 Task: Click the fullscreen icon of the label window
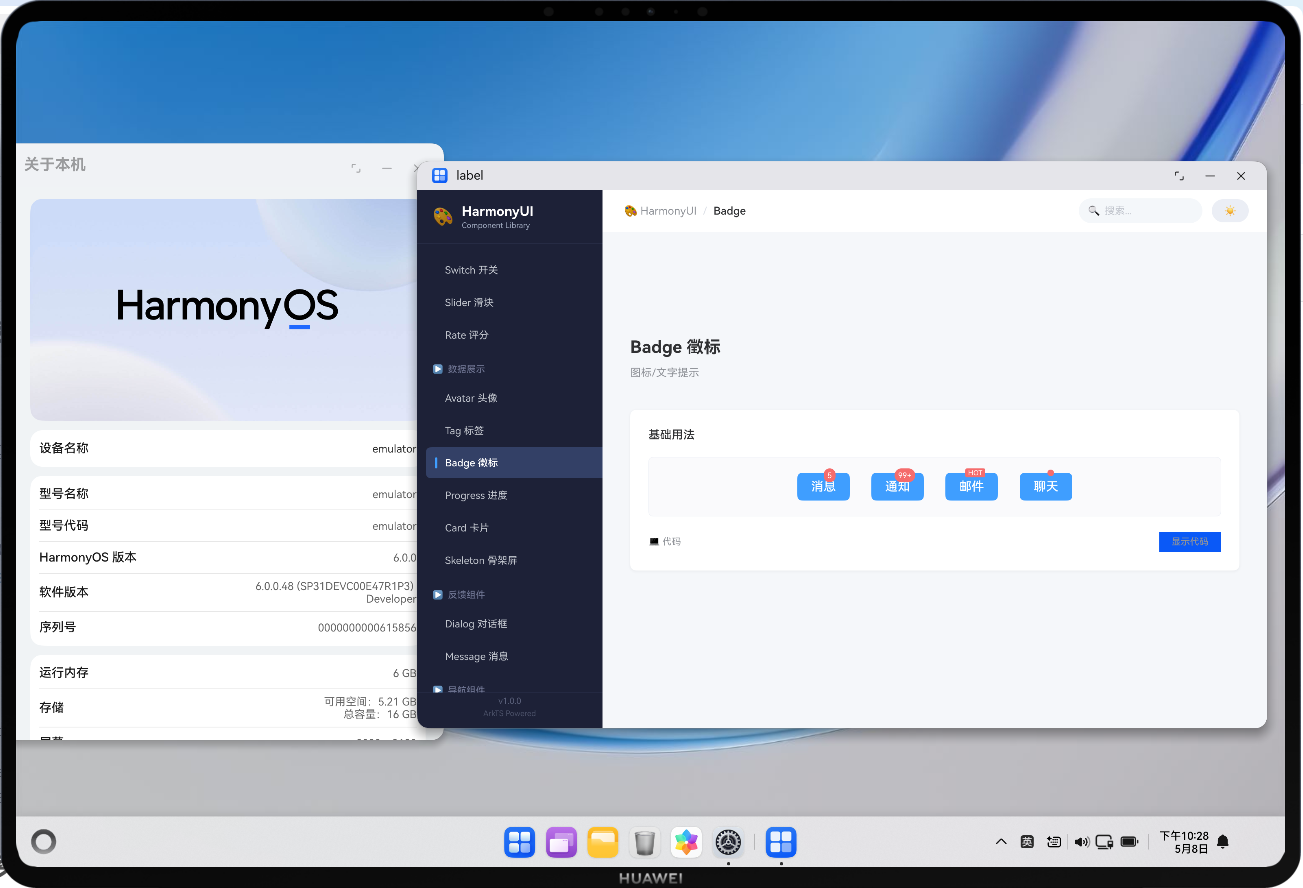(1180, 176)
